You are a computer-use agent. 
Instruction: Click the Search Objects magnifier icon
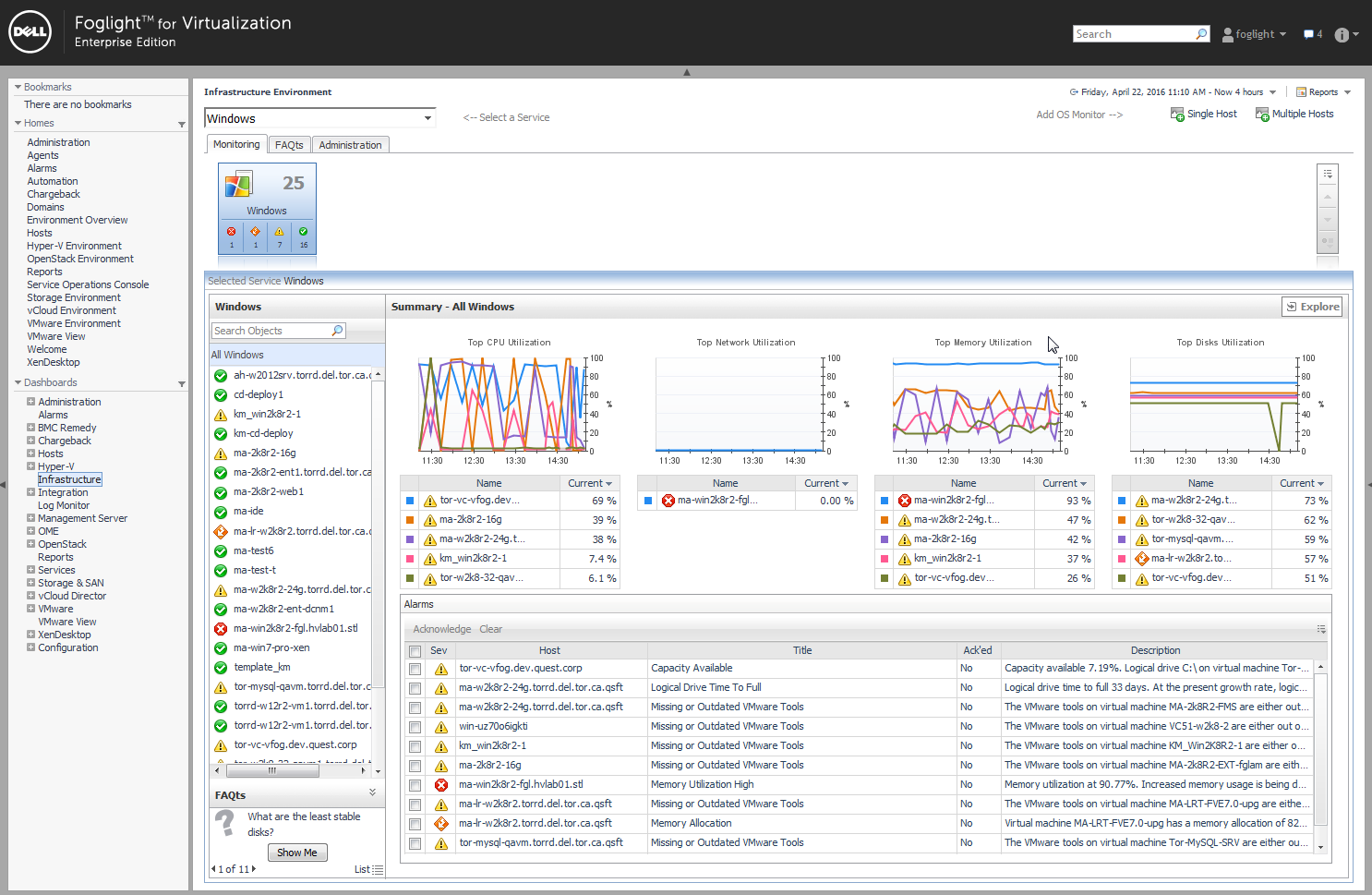338,331
